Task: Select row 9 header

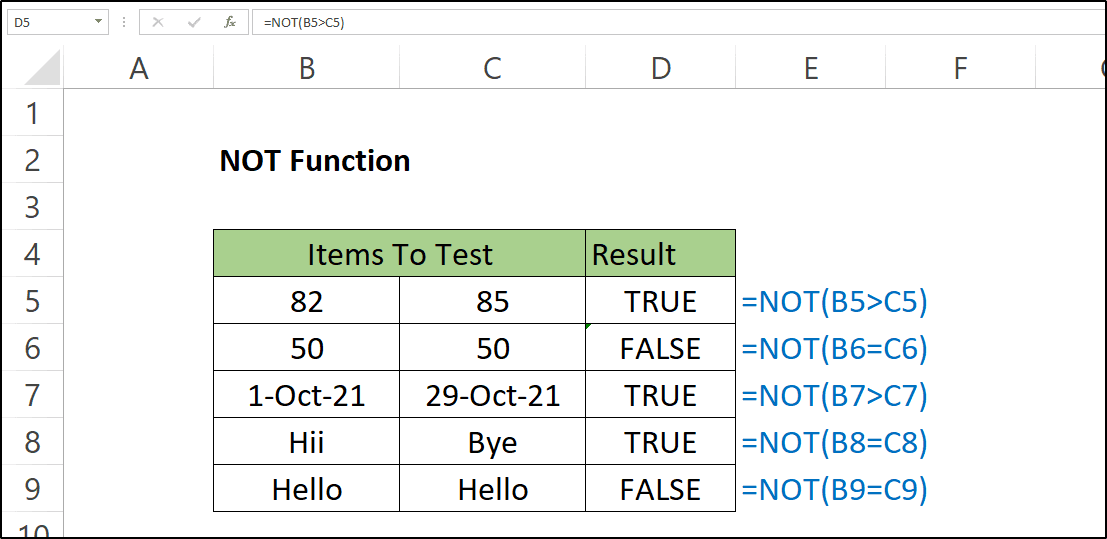Action: (x=32, y=489)
